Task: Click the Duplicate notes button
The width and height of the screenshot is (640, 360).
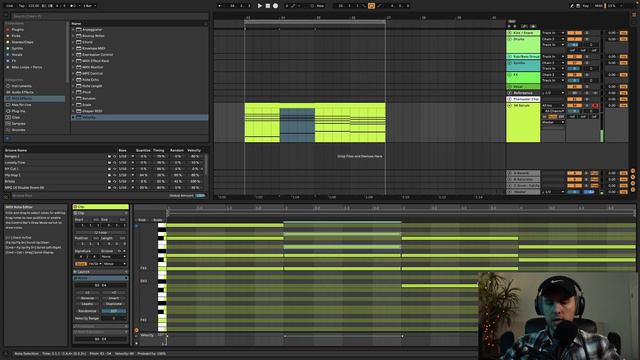Action: pos(114,304)
